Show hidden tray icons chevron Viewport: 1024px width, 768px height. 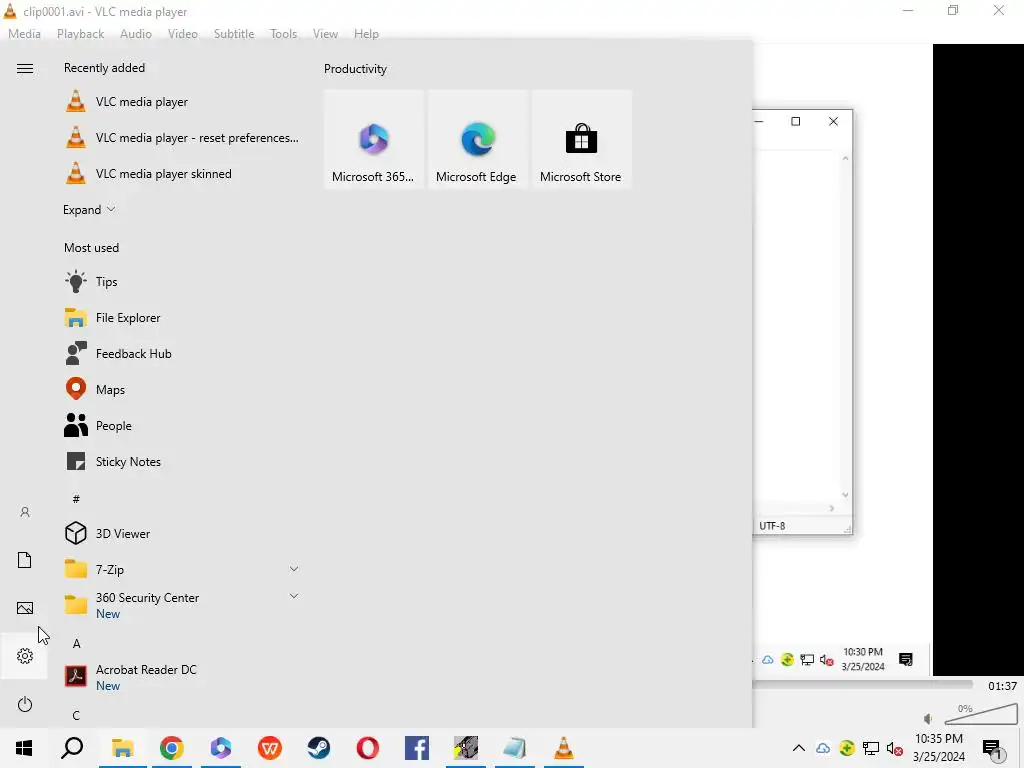pos(799,748)
